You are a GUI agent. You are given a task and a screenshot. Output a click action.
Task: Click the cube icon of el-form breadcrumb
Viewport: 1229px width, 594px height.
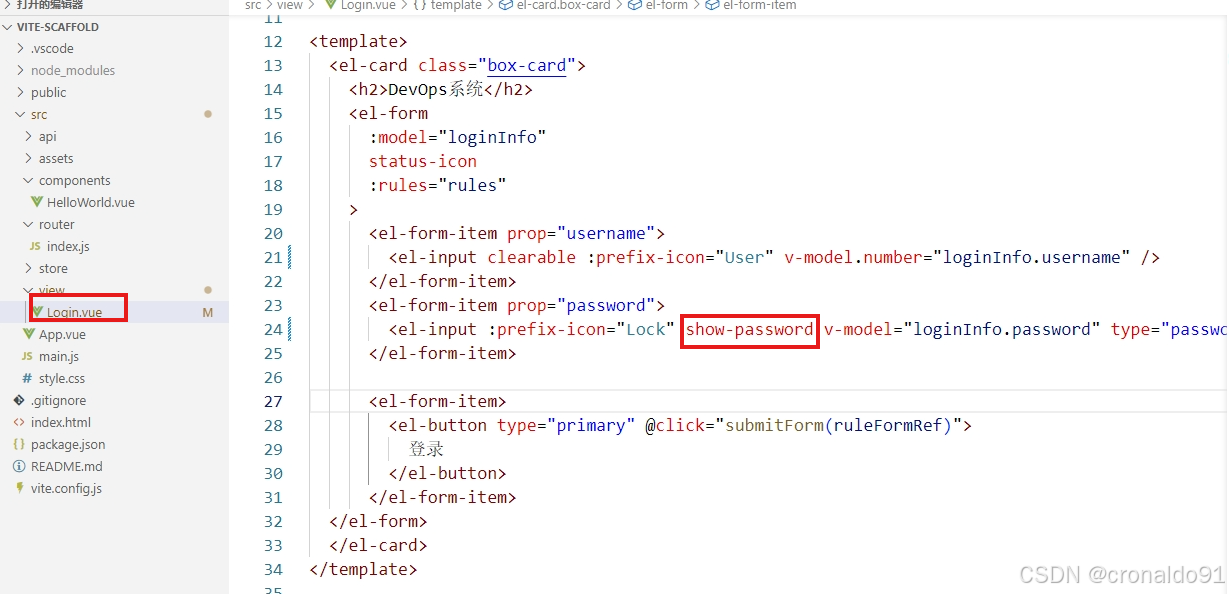pyautogui.click(x=634, y=5)
